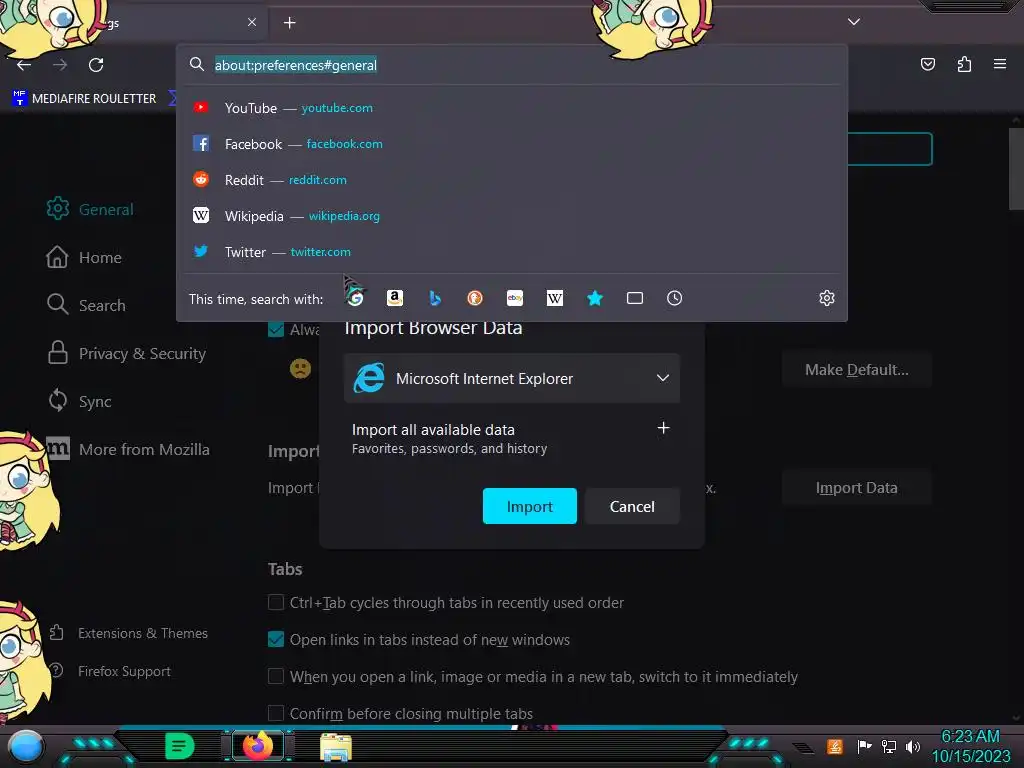Uncheck Open links in tabs checkbox
This screenshot has height=768, width=1024.
pyautogui.click(x=276, y=639)
